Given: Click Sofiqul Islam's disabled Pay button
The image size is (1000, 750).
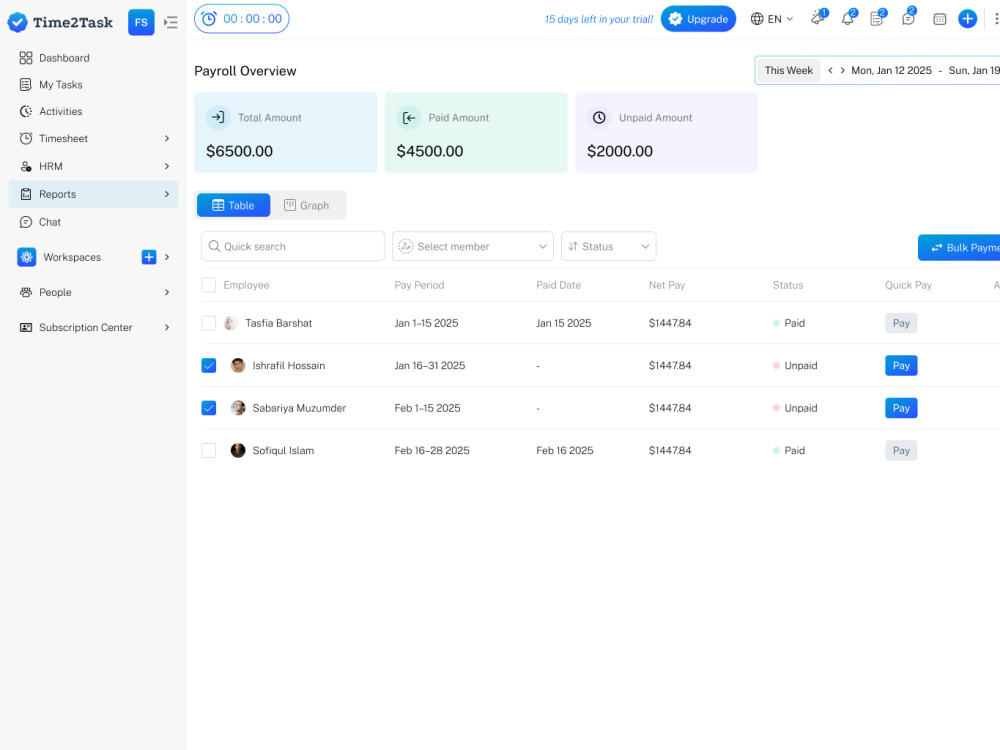Looking at the screenshot, I should point(901,450).
